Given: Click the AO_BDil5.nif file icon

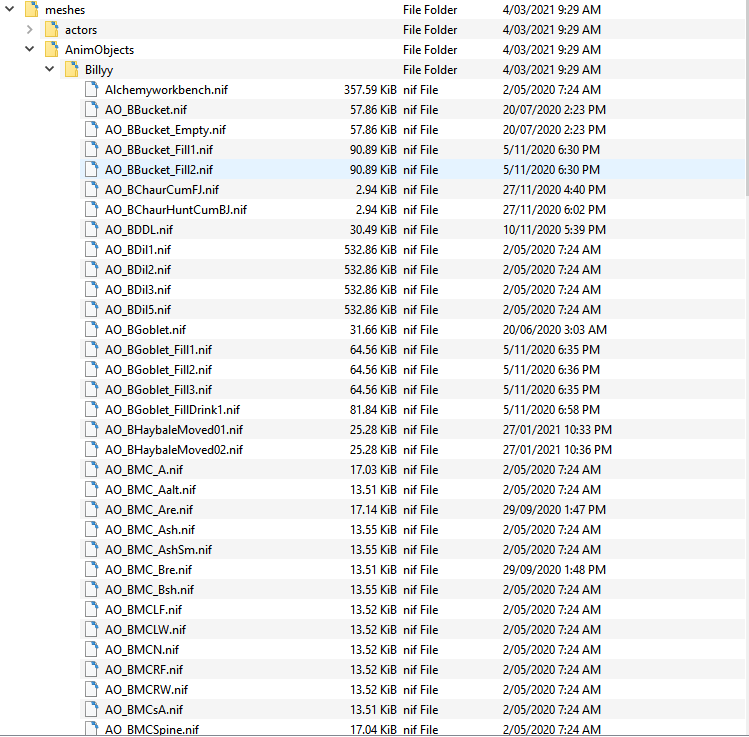Looking at the screenshot, I should [92, 310].
